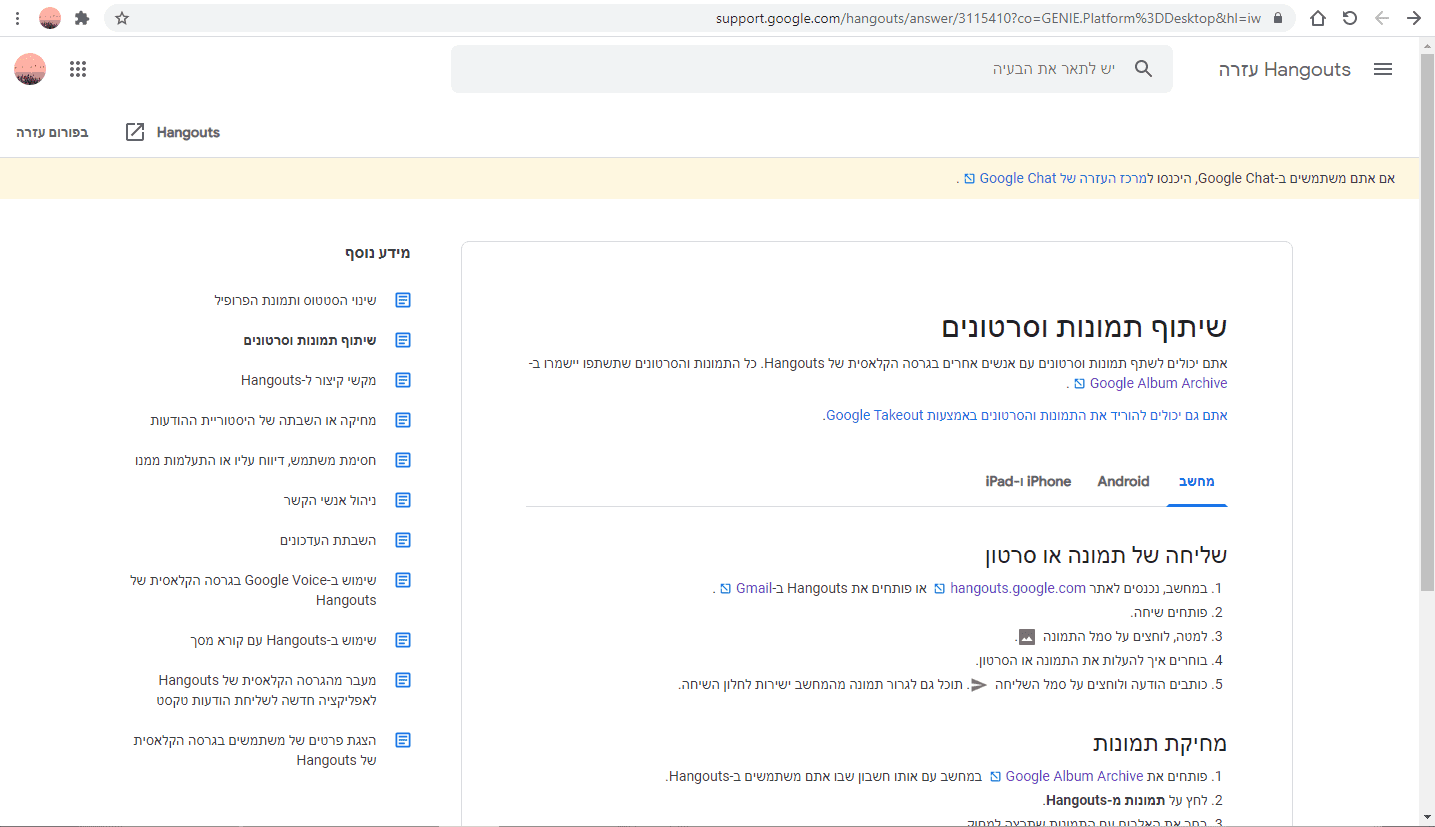Click the article icon beside שינוי הסטטוס ותמונת הפרופיל
This screenshot has height=827, width=1435.
point(403,300)
